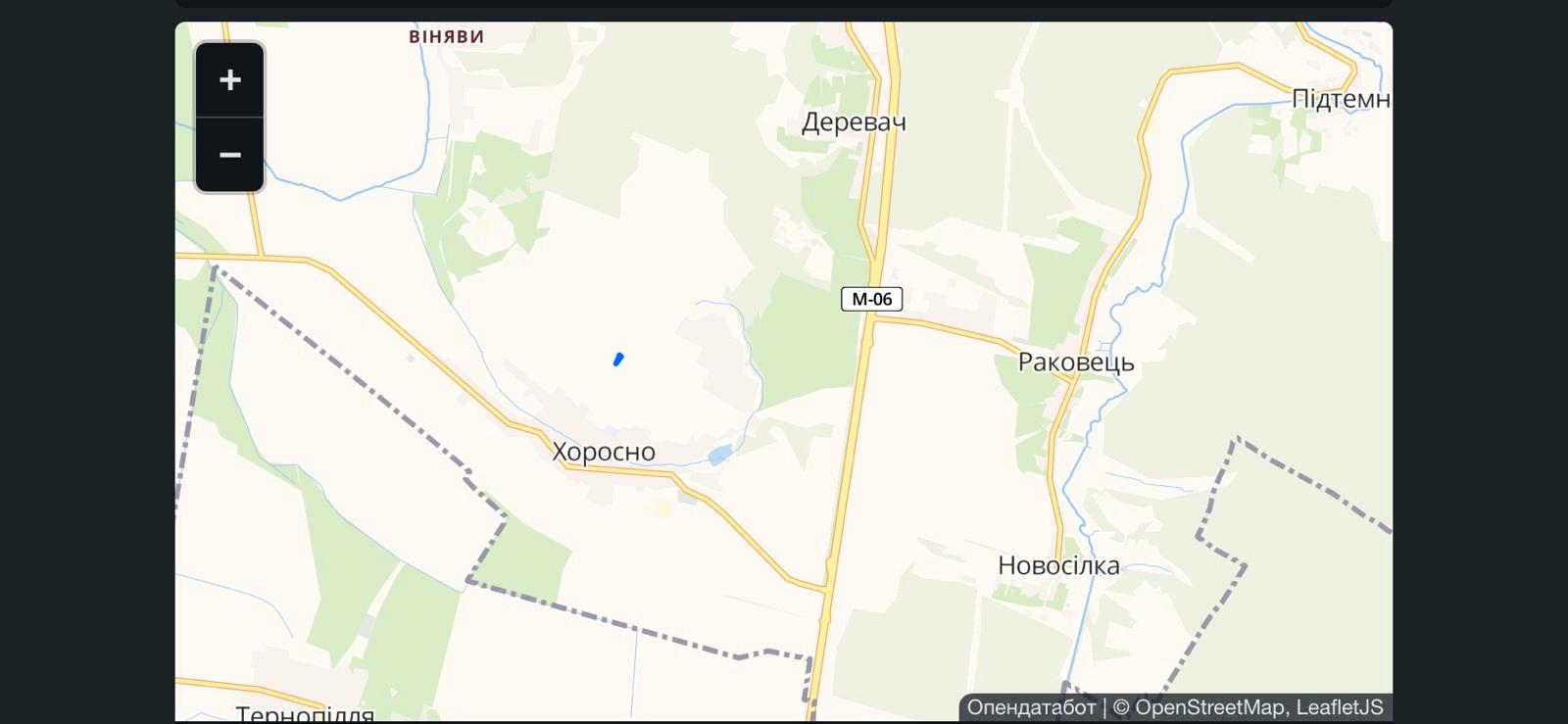Click the ВІНЯВИ label at the top
The image size is (1568, 724).
click(x=447, y=37)
